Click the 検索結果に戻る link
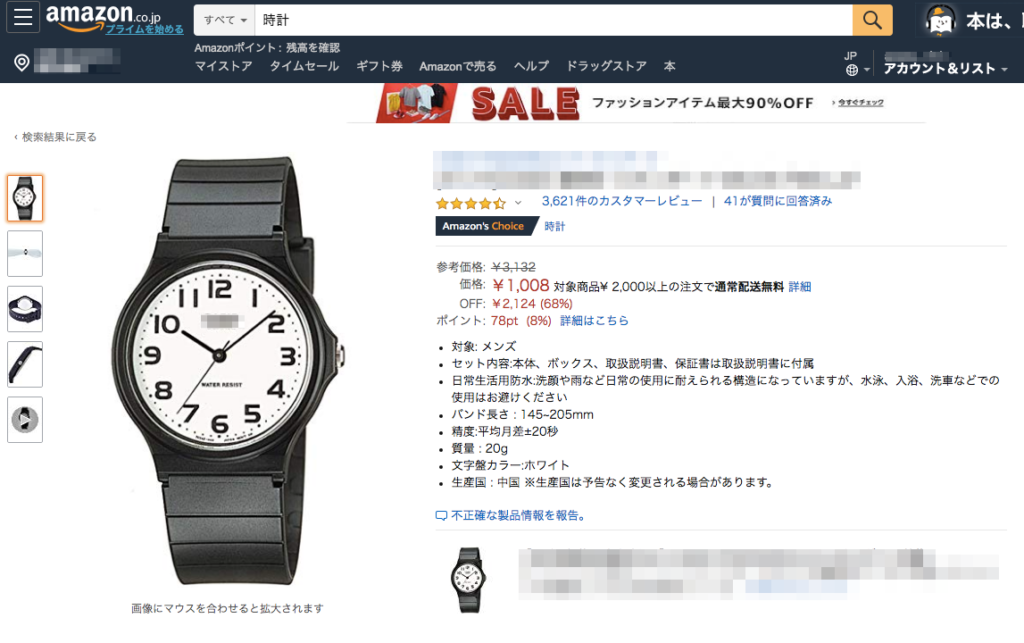Image resolution: width=1024 pixels, height=643 pixels. tap(56, 137)
